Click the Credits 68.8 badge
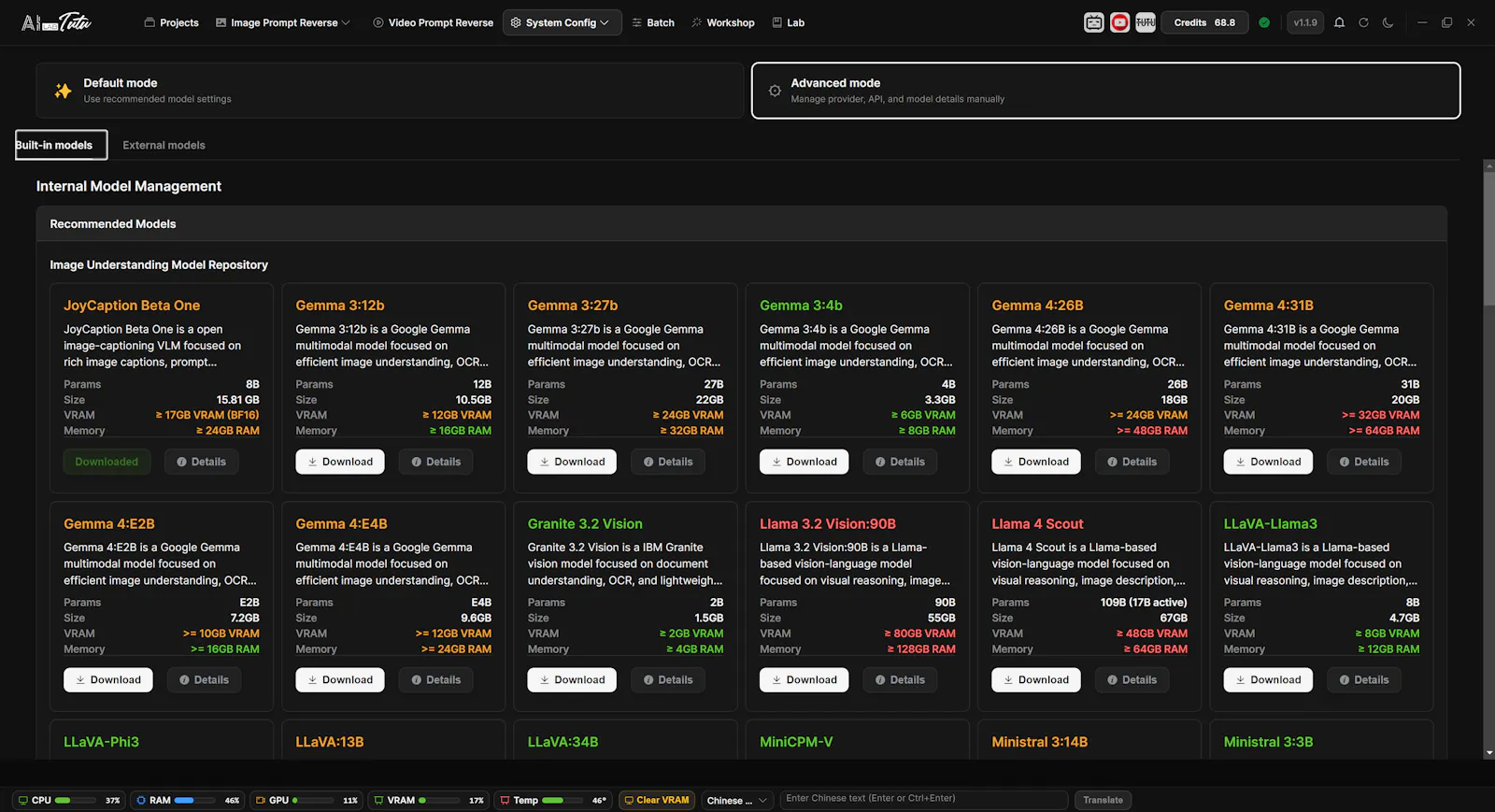Screen dimensions: 1495x812 point(1203,22)
